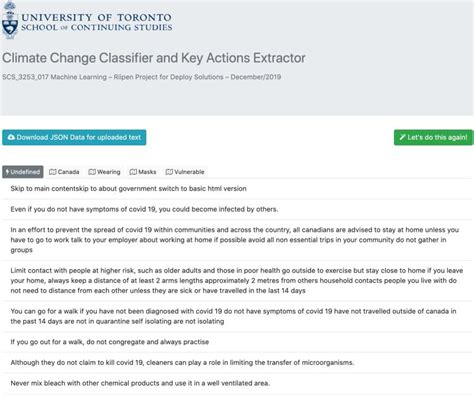Click the lightning icon on the Undefined tab
This screenshot has width=474, height=395.
tap(7, 172)
